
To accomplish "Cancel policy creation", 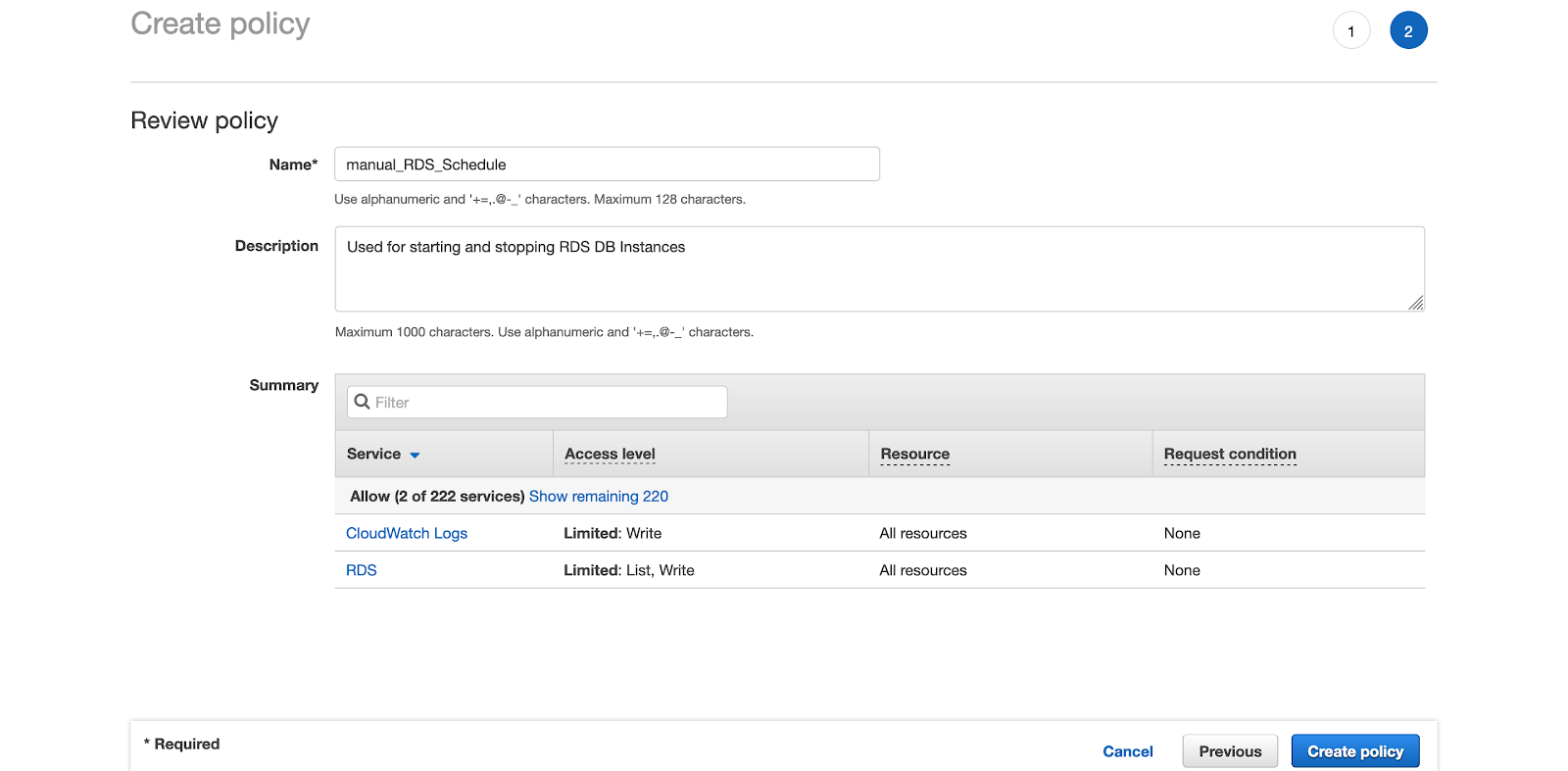I will [1128, 751].
